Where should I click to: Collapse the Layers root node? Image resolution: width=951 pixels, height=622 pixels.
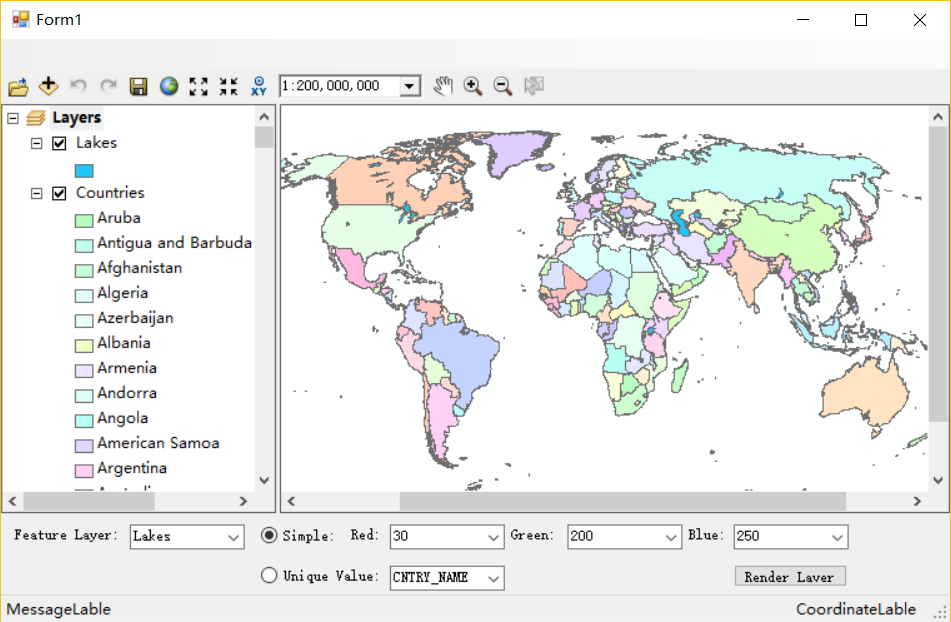coord(13,118)
